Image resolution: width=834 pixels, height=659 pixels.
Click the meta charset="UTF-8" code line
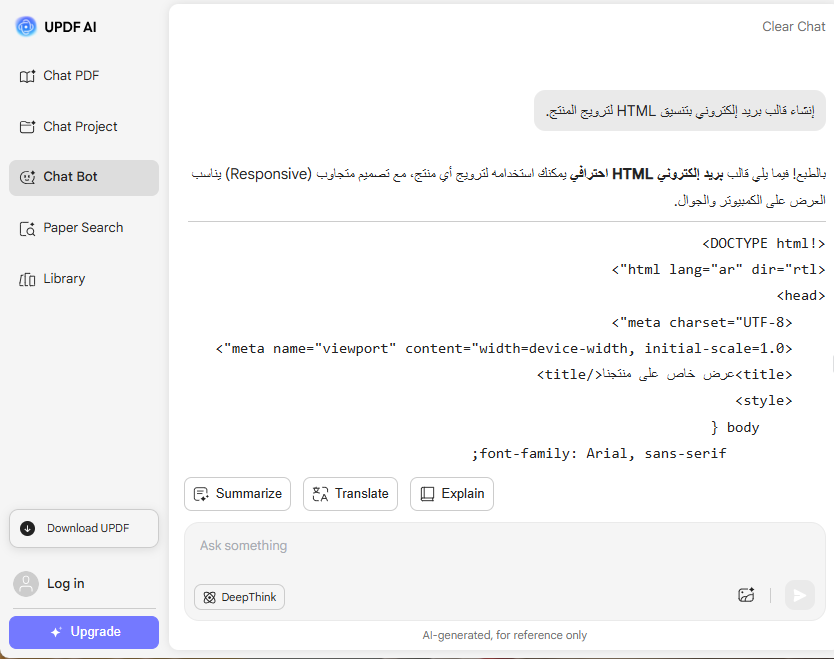702,322
